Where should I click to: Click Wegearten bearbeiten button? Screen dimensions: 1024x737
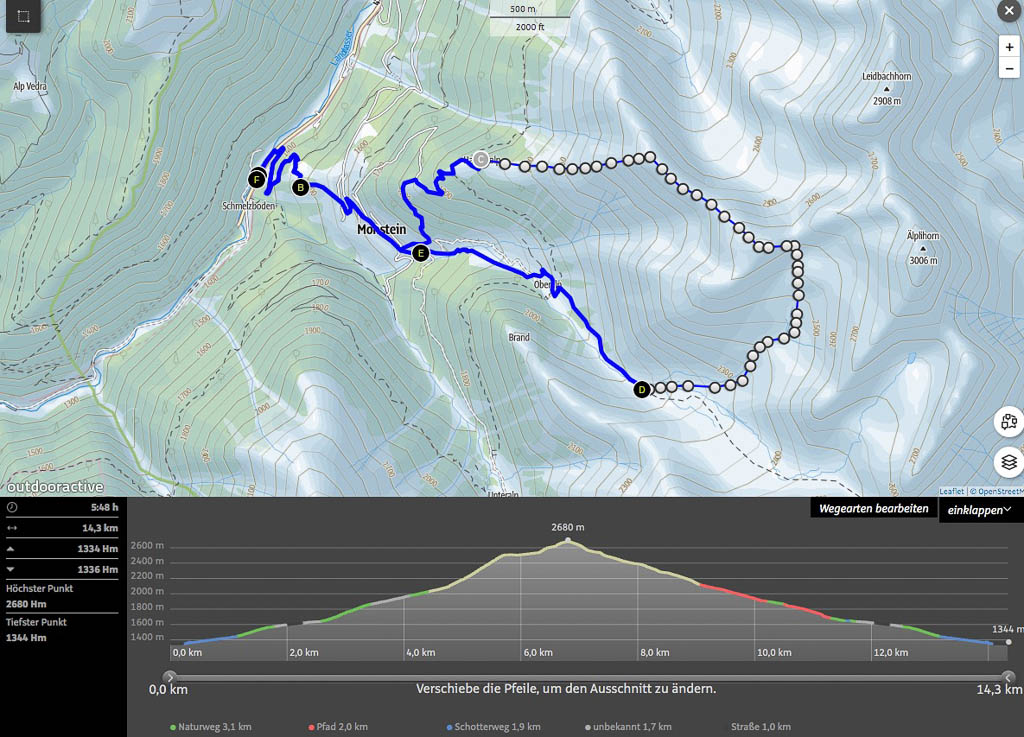click(874, 509)
